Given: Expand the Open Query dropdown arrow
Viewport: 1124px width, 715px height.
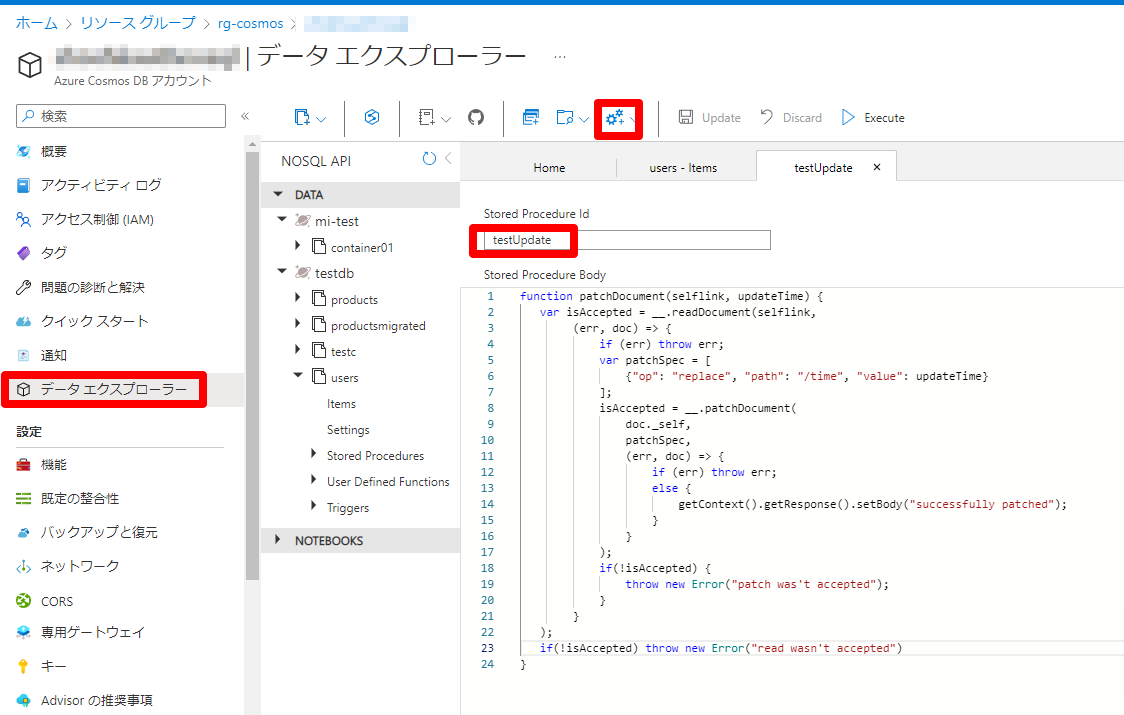Looking at the screenshot, I should click(584, 120).
